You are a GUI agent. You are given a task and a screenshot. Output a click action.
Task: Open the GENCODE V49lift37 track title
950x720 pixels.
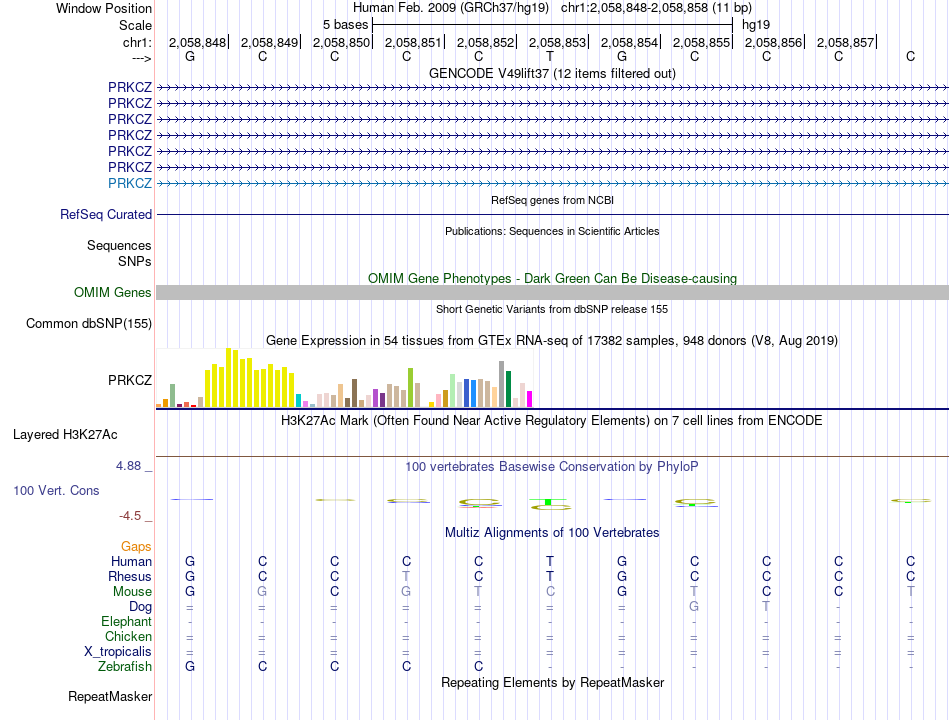click(x=552, y=73)
